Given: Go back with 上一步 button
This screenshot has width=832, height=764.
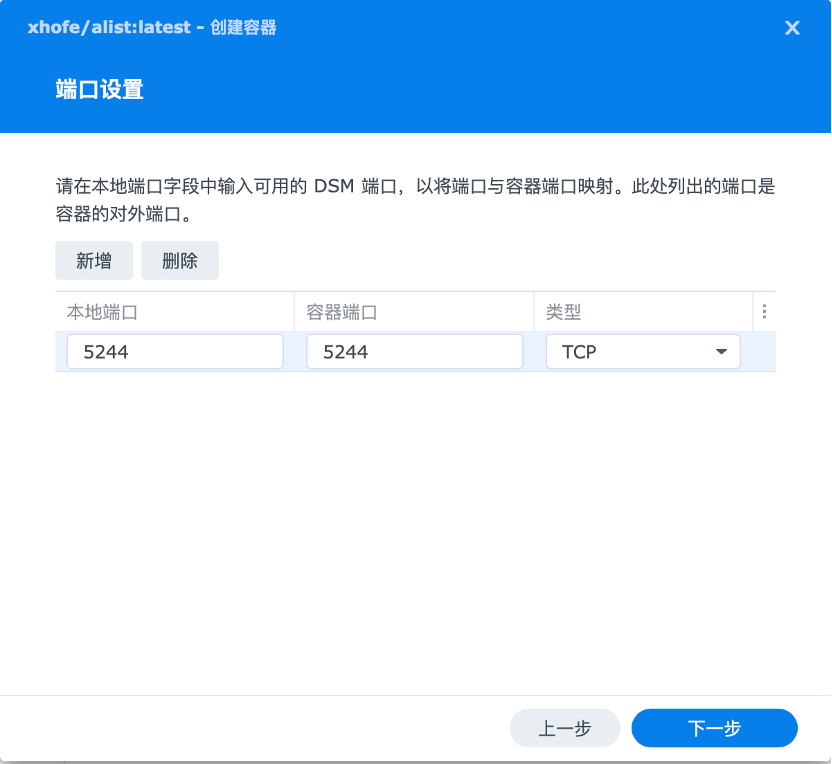Looking at the screenshot, I should coord(565,728).
